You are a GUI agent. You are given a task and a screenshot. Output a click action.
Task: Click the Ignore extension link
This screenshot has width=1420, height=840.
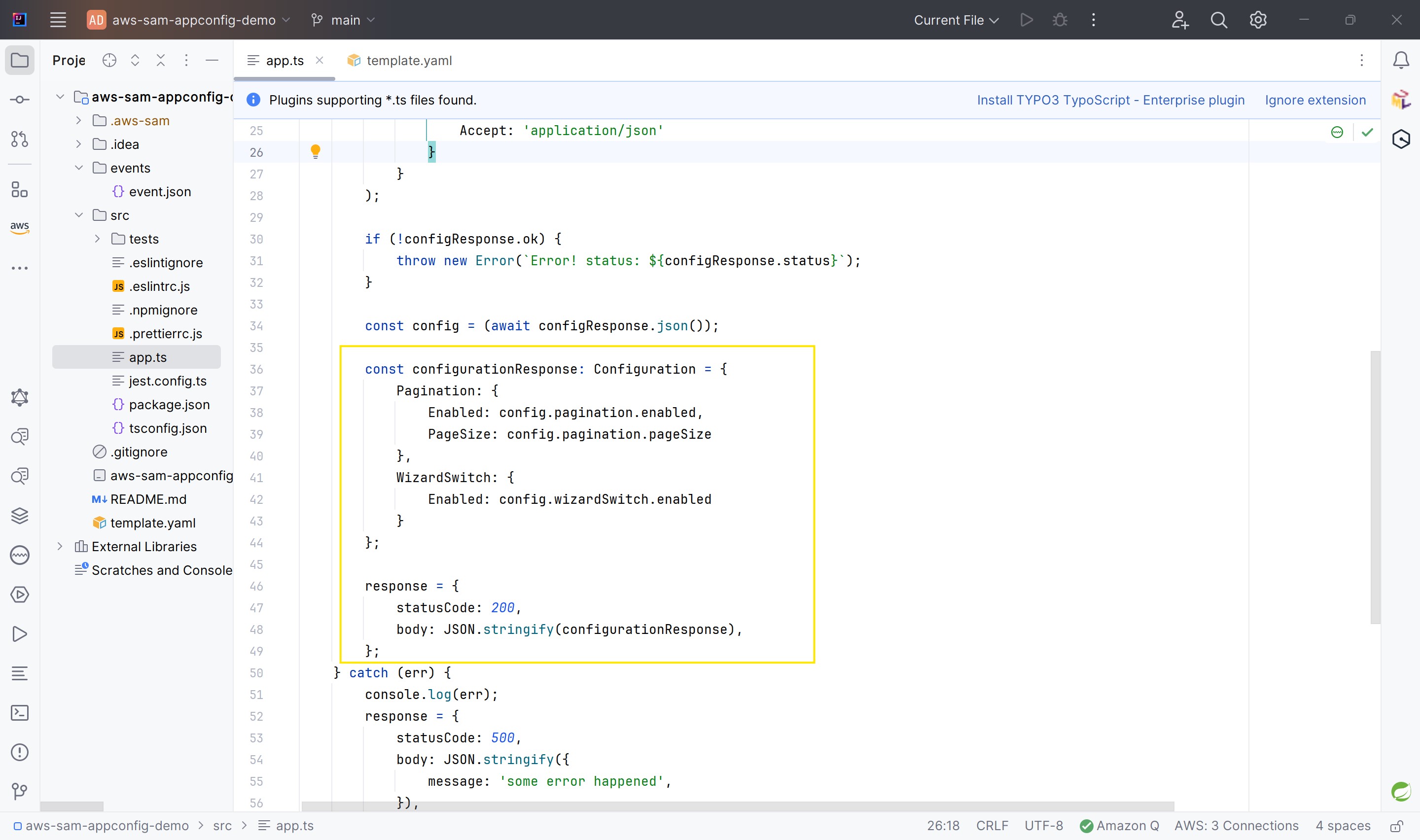pyautogui.click(x=1315, y=100)
